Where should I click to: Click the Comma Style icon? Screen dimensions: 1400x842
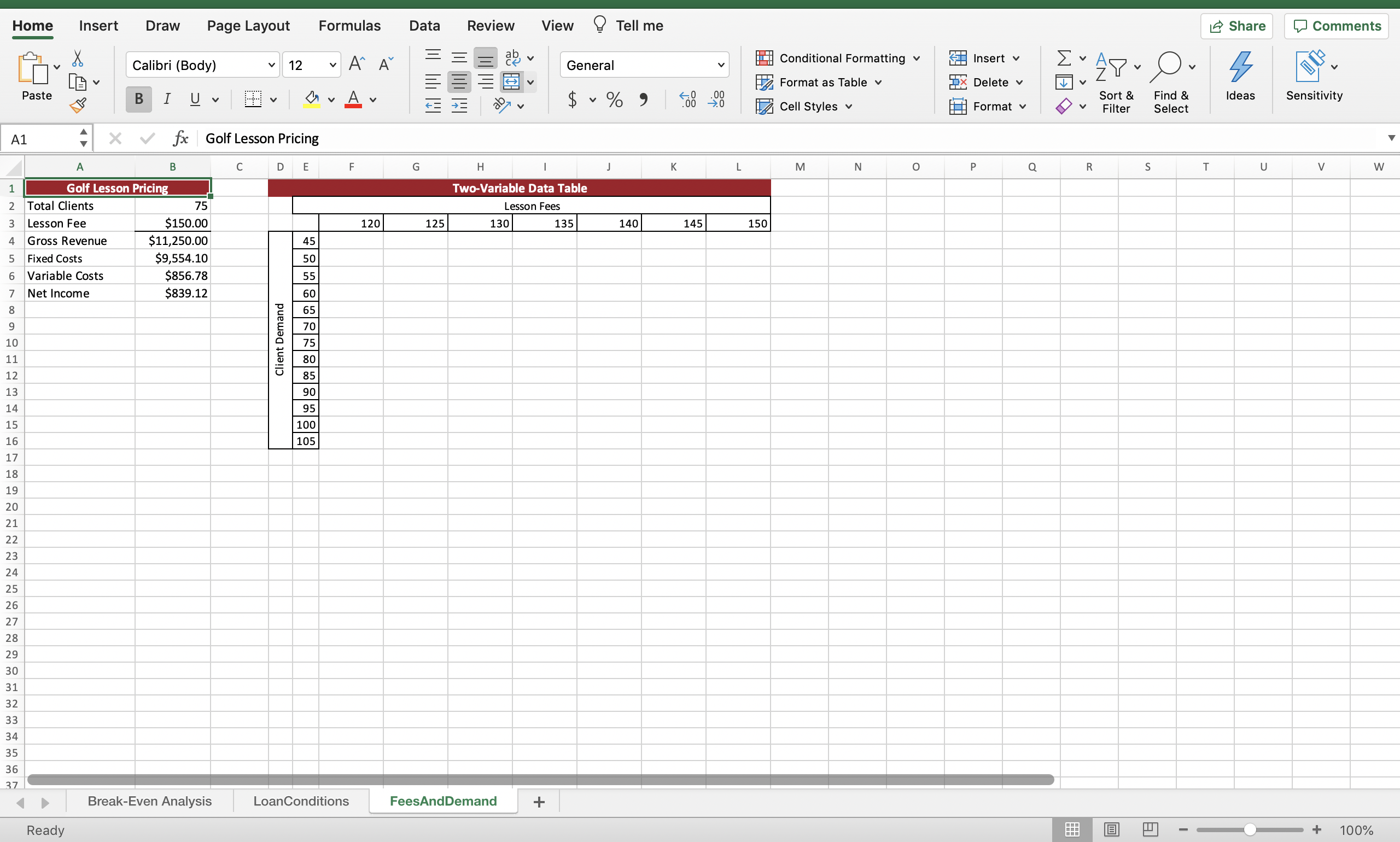tap(643, 100)
